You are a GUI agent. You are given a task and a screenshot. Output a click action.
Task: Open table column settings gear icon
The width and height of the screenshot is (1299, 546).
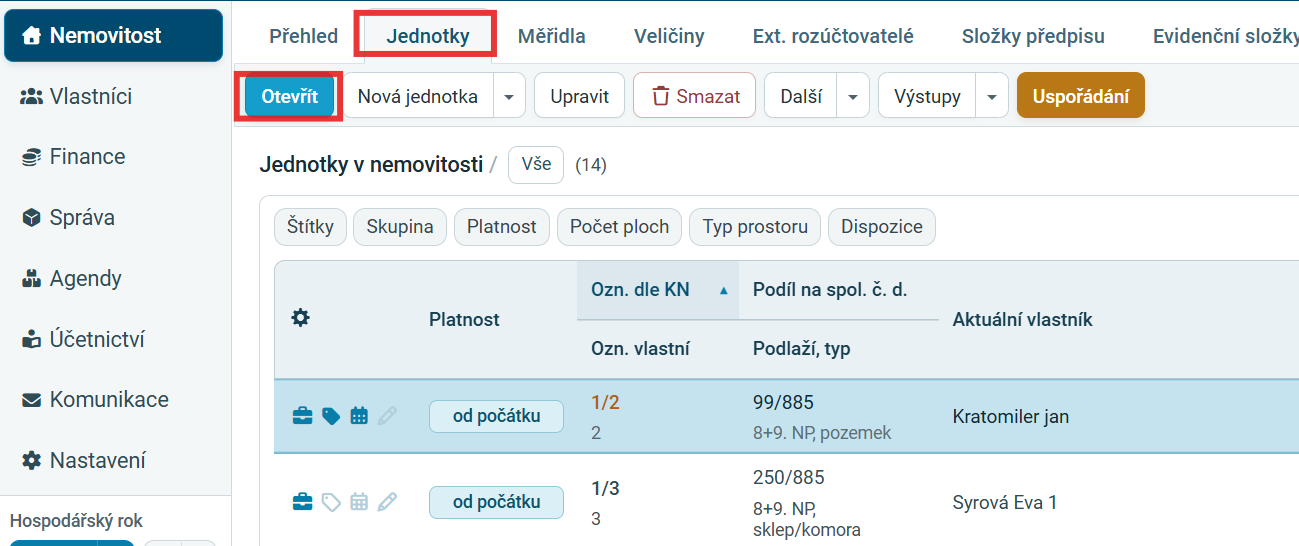point(300,318)
